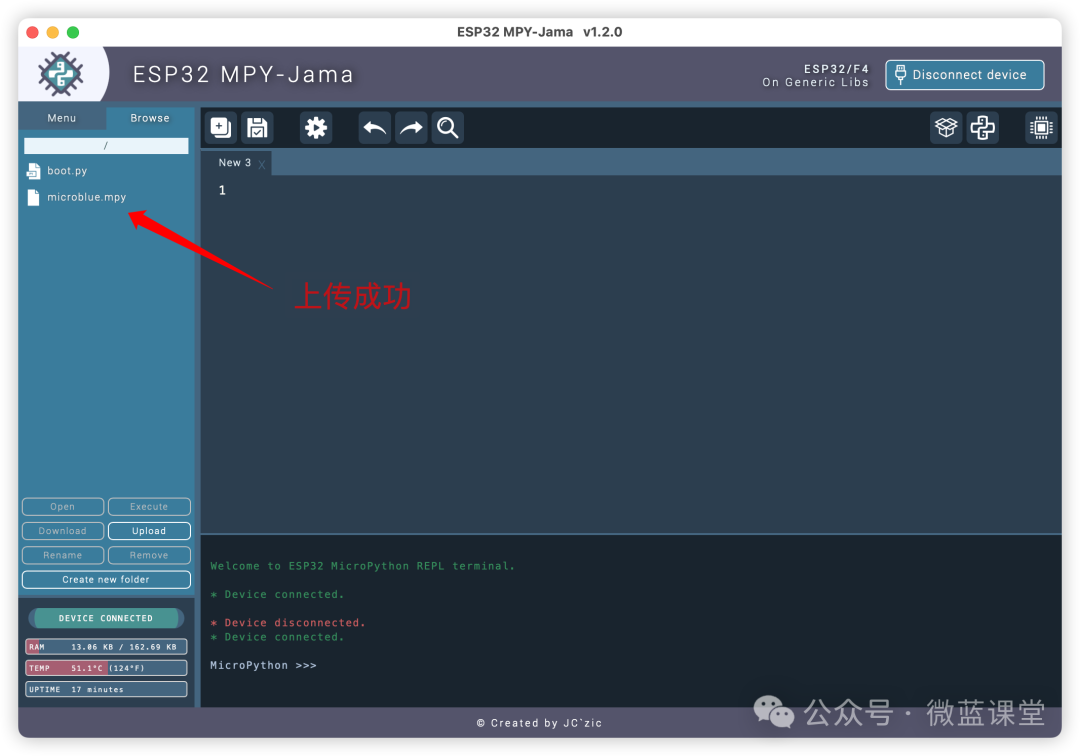Image resolution: width=1080 pixels, height=756 pixels.
Task: Click Create new folder button
Action: 106,580
